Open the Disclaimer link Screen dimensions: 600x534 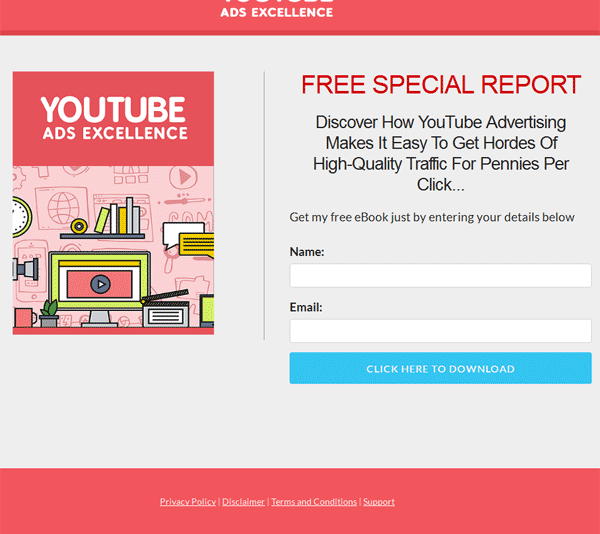pos(243,501)
